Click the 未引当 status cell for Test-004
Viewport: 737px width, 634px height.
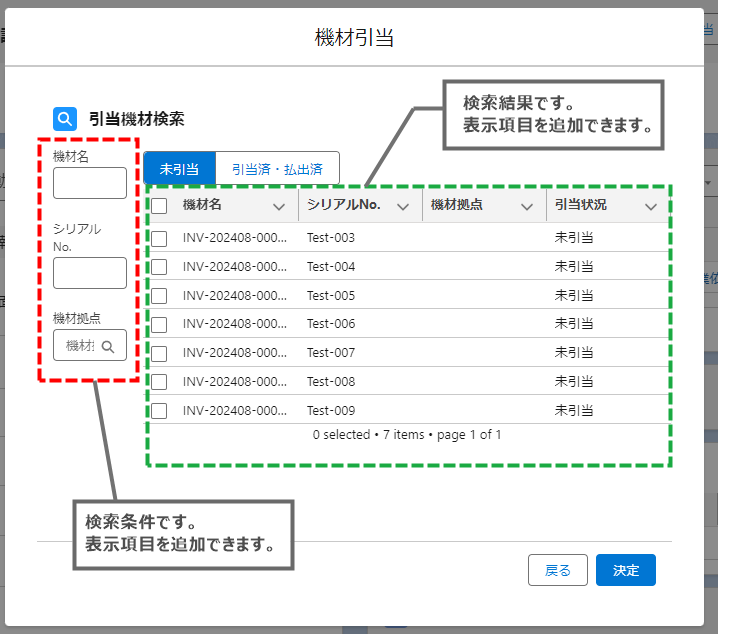pyautogui.click(x=574, y=267)
